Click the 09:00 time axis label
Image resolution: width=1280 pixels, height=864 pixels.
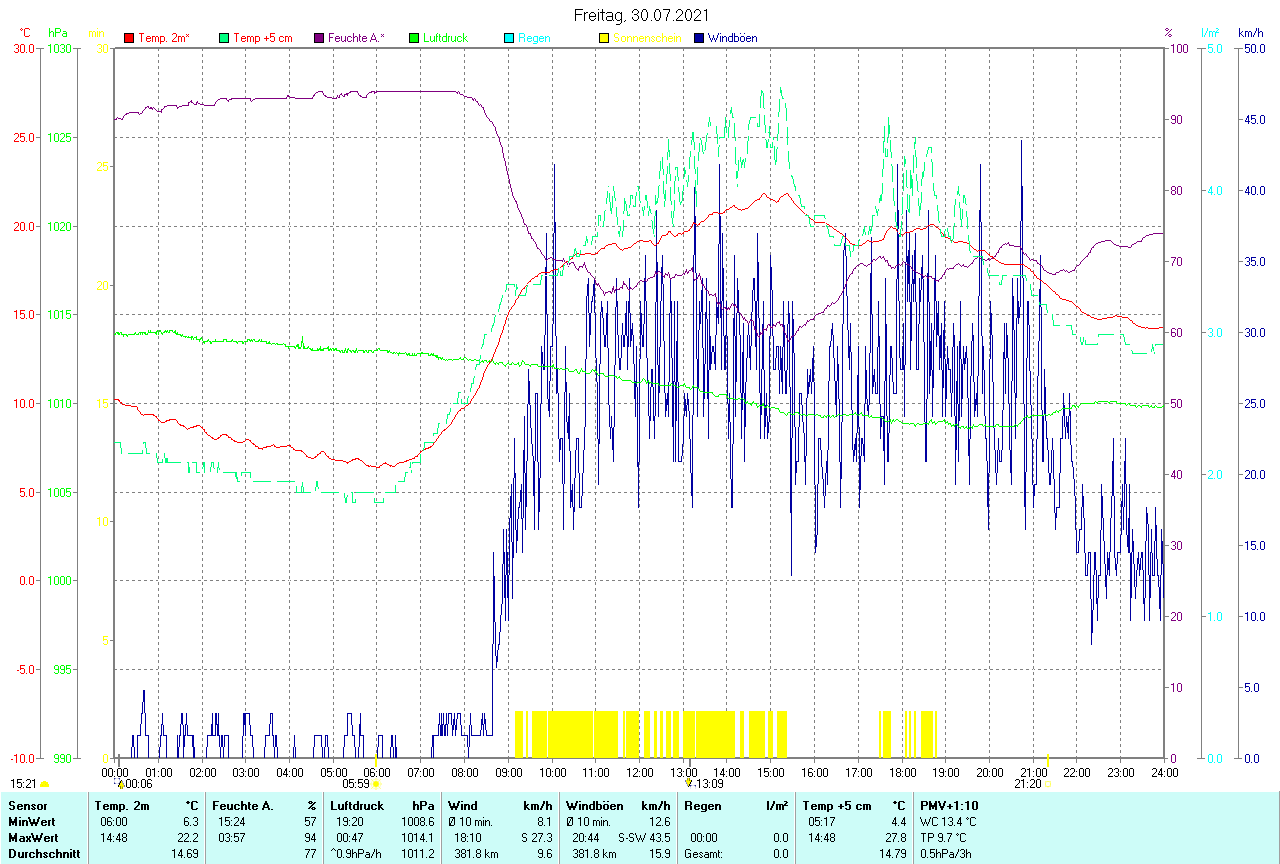[508, 772]
